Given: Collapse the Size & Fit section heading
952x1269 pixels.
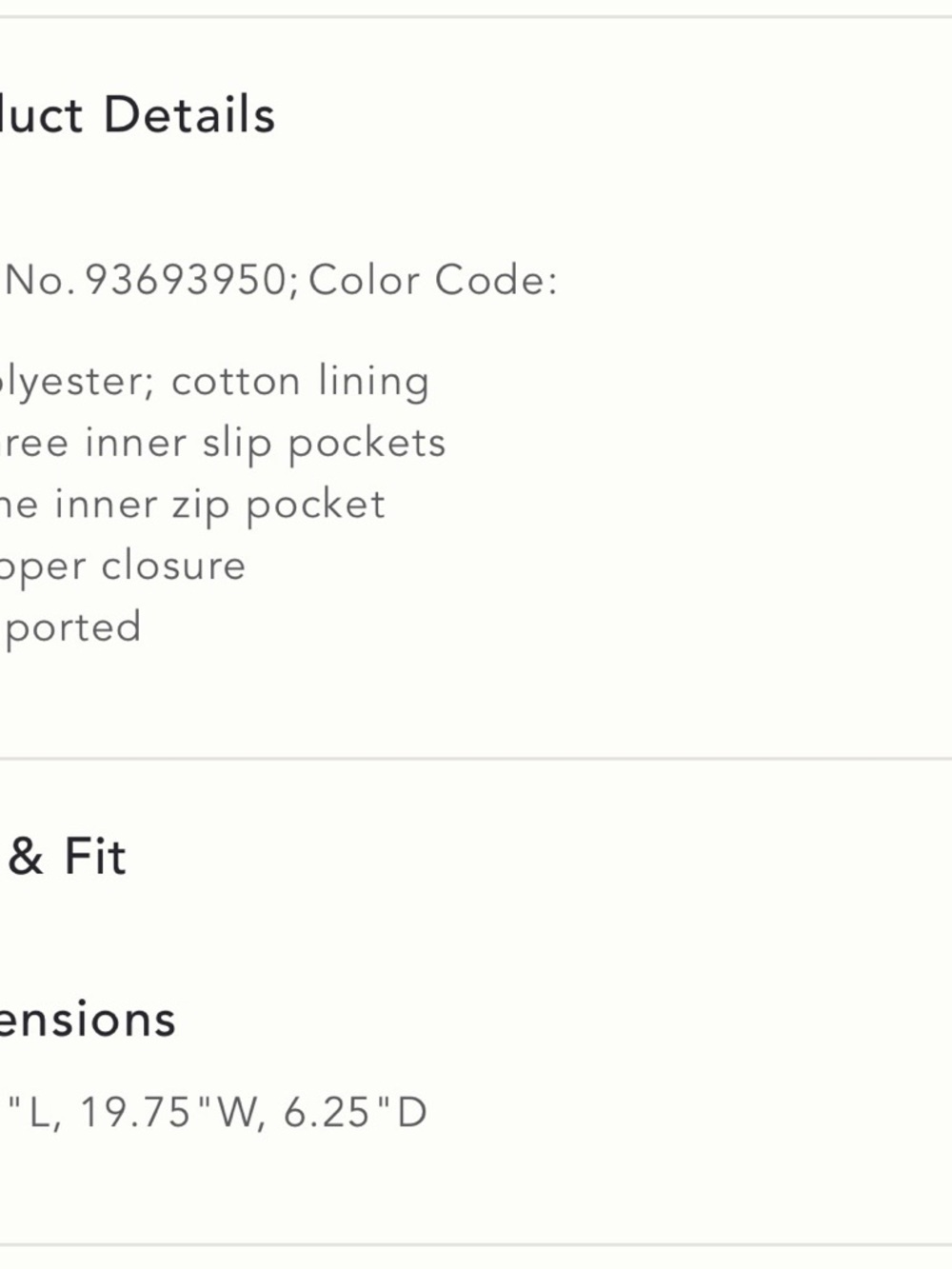Looking at the screenshot, I should tap(67, 856).
